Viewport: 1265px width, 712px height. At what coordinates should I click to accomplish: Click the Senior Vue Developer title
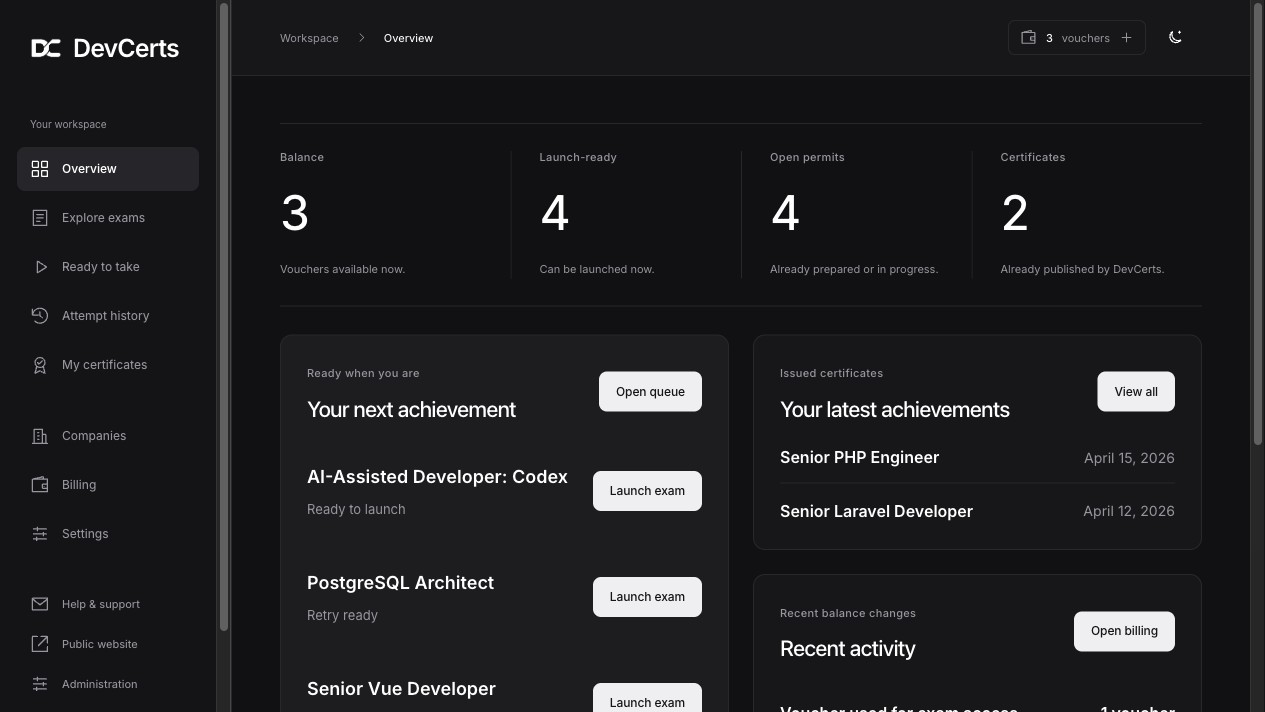tap(401, 689)
